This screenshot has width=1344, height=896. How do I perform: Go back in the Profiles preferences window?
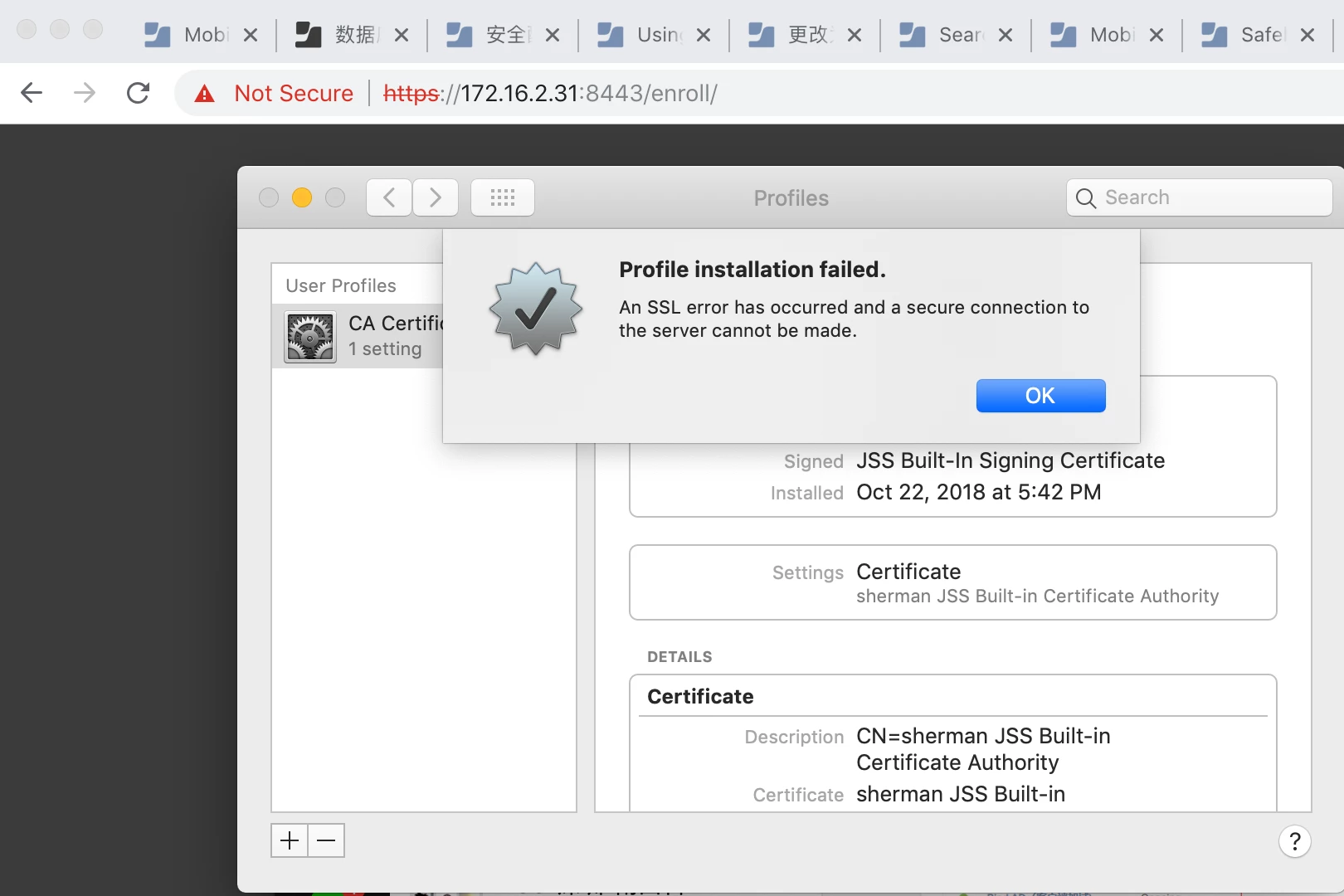coord(389,197)
